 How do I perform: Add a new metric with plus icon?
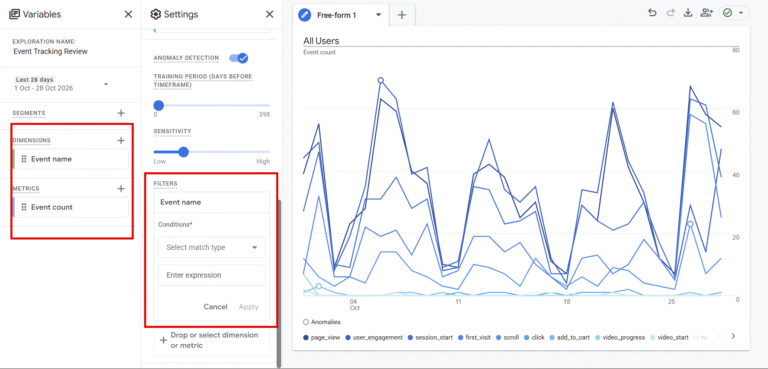[x=121, y=189]
